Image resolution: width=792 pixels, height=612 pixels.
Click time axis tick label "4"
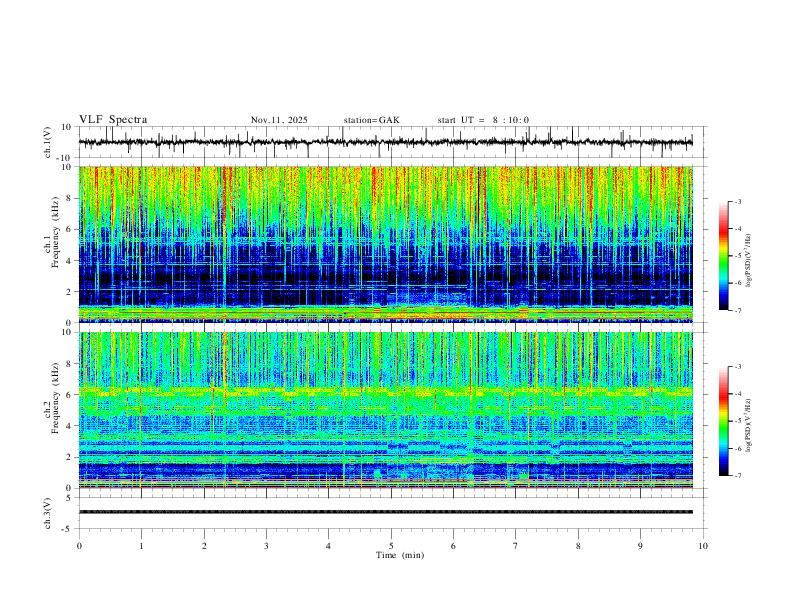[328, 546]
